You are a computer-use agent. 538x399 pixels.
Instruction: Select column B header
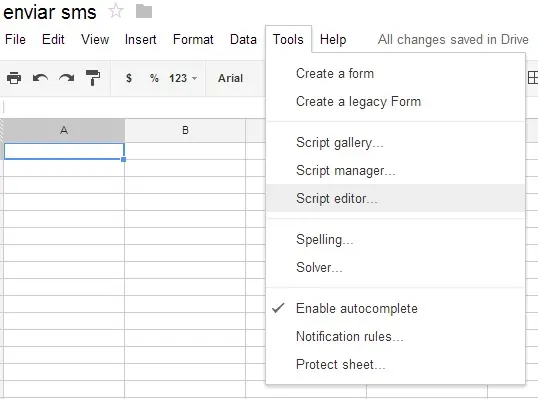185,130
